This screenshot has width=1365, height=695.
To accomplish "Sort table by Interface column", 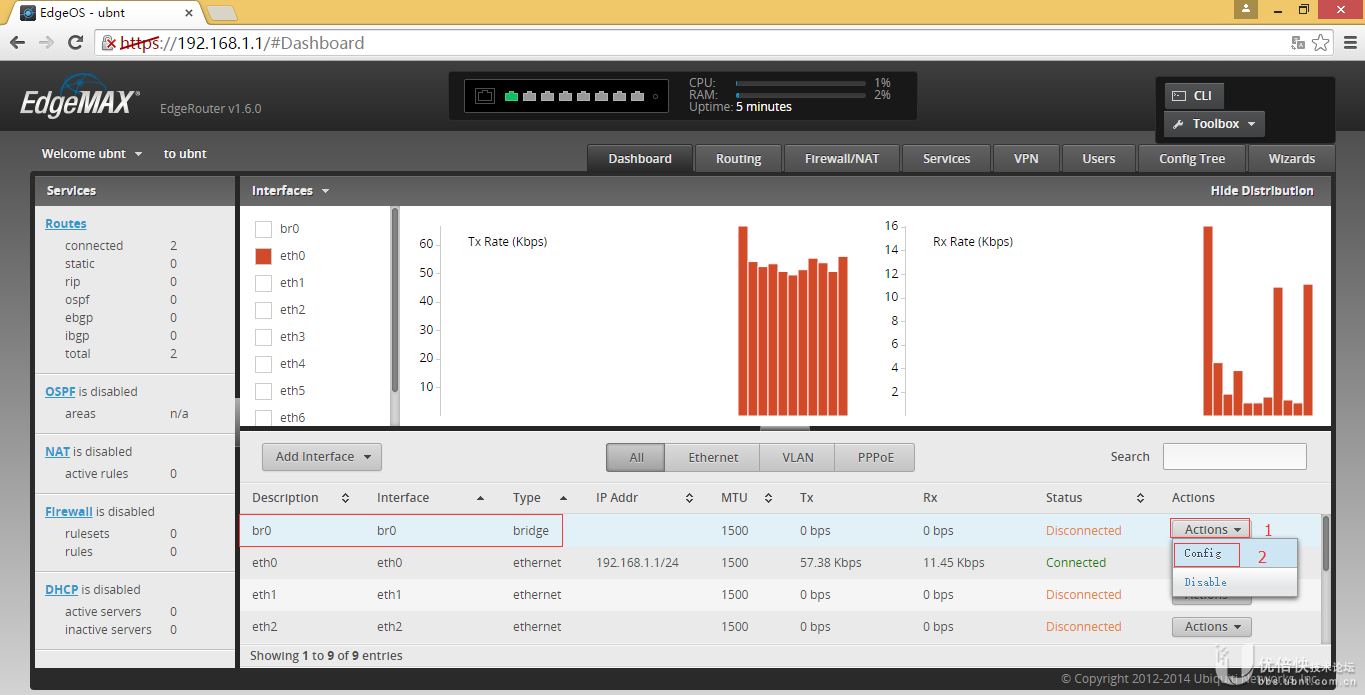I will pos(430,498).
